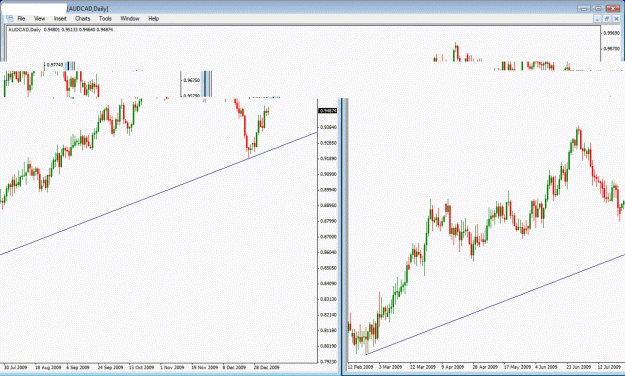Open the File menu

coord(21,18)
